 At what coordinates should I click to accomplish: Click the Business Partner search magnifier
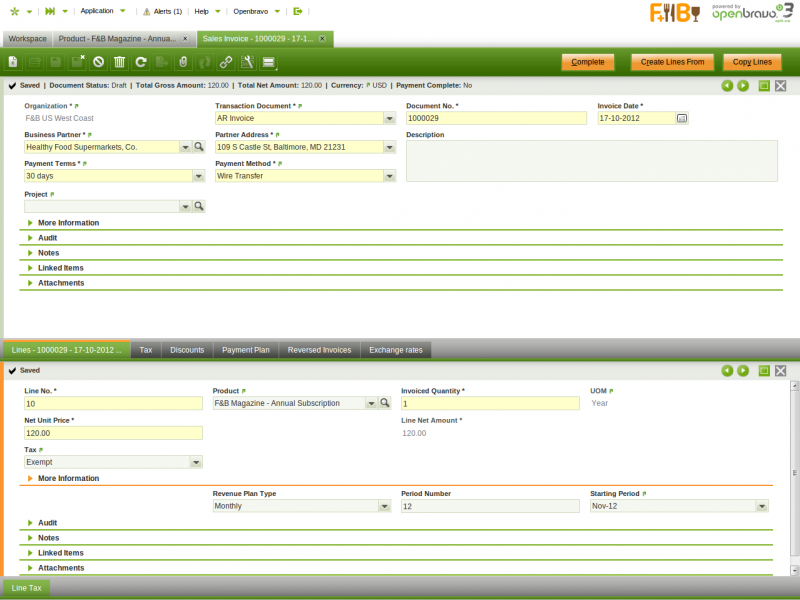pos(199,147)
